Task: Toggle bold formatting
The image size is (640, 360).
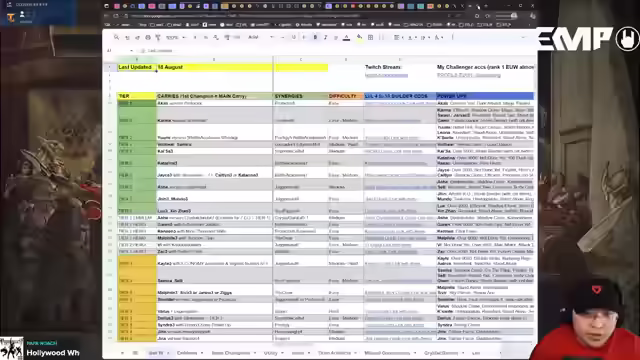Action: pos(315,37)
